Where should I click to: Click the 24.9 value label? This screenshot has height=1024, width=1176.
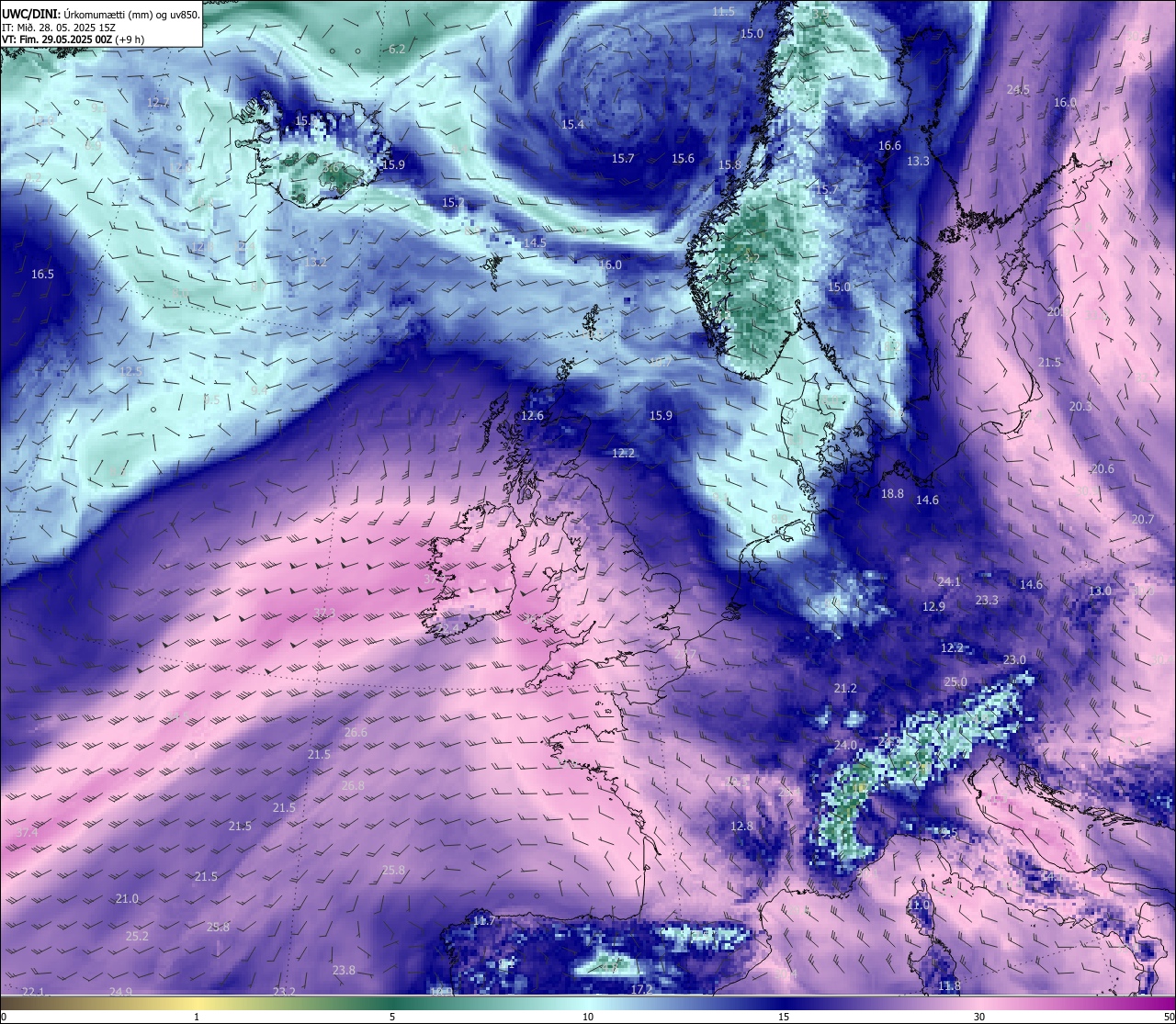tap(120, 991)
